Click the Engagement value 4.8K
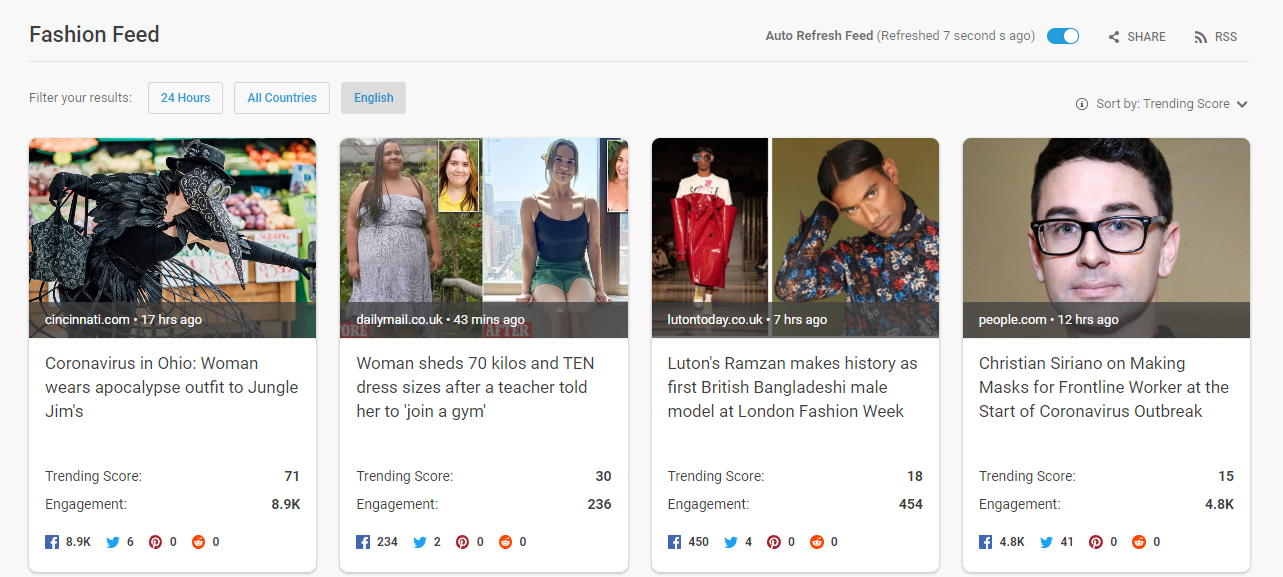Image resolution: width=1283 pixels, height=577 pixels. pyautogui.click(x=1220, y=504)
